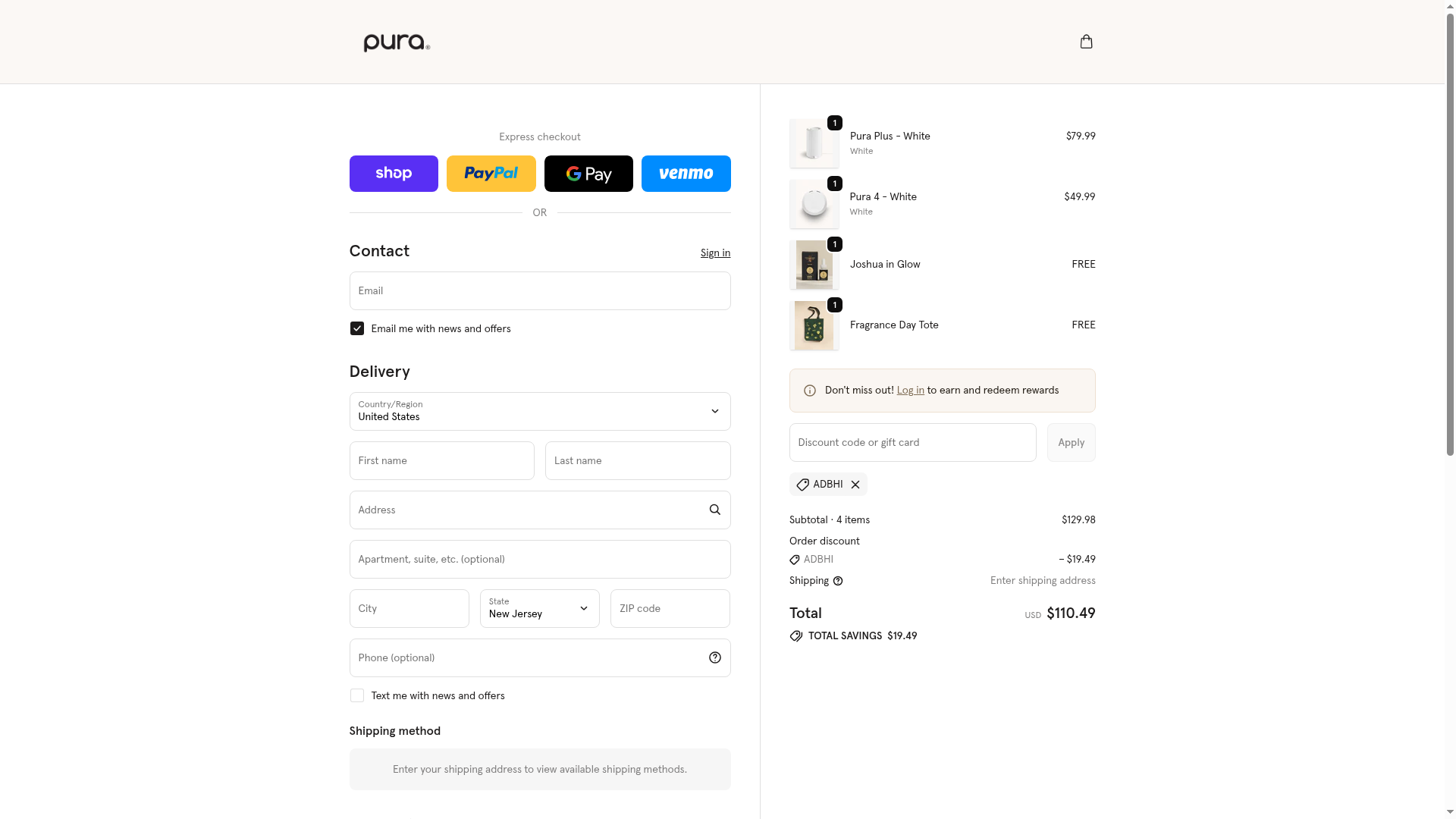The image size is (1456, 819).
Task: Click the rewards info circle icon
Action: click(x=809, y=391)
